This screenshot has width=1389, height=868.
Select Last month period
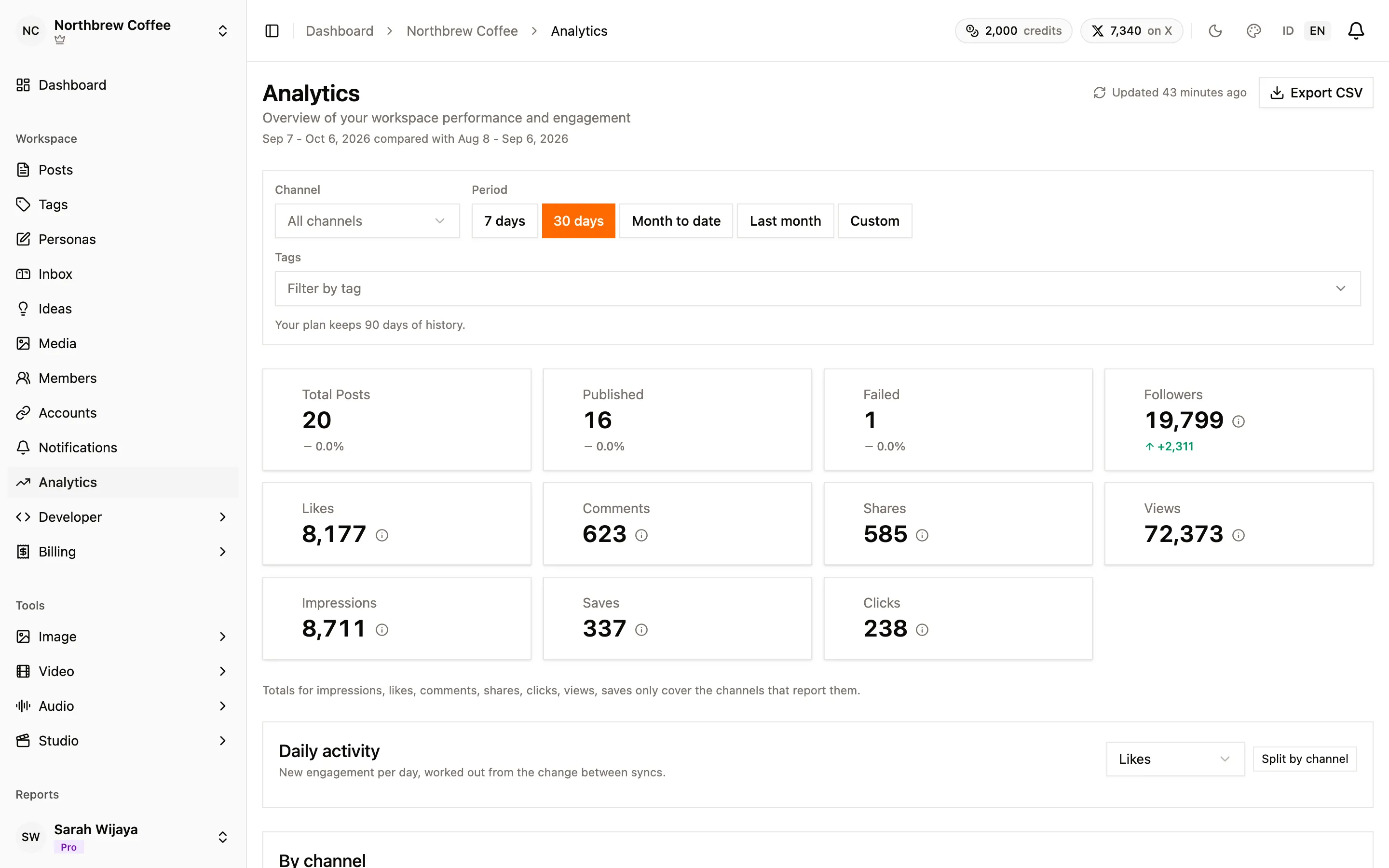pyautogui.click(x=785, y=221)
